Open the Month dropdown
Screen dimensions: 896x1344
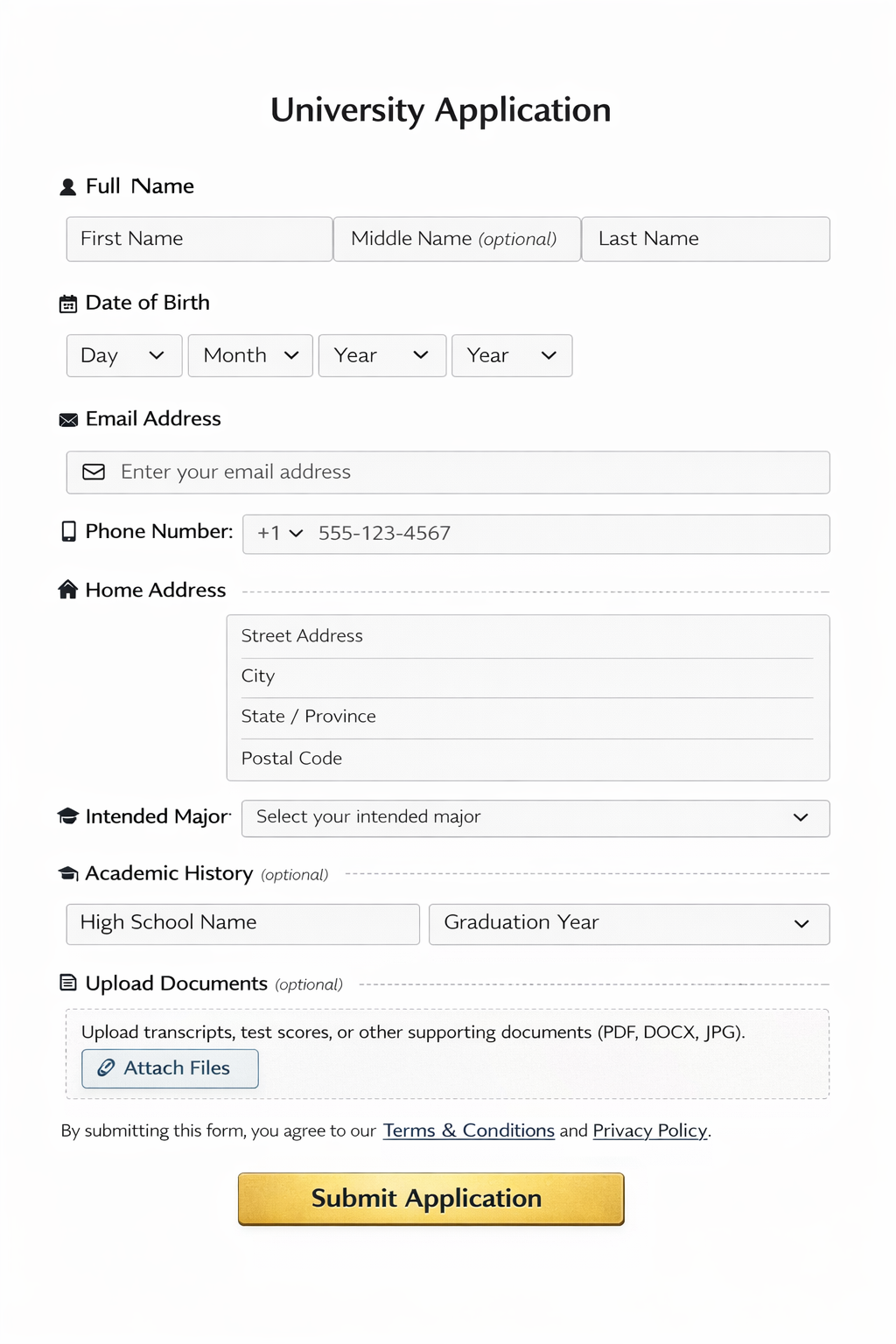pyautogui.click(x=249, y=355)
